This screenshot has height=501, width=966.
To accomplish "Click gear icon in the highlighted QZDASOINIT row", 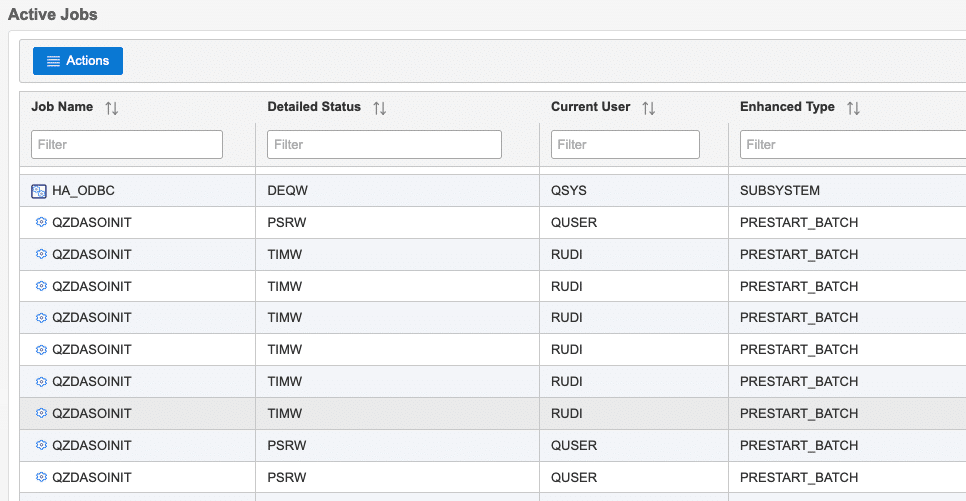I will 41,413.
